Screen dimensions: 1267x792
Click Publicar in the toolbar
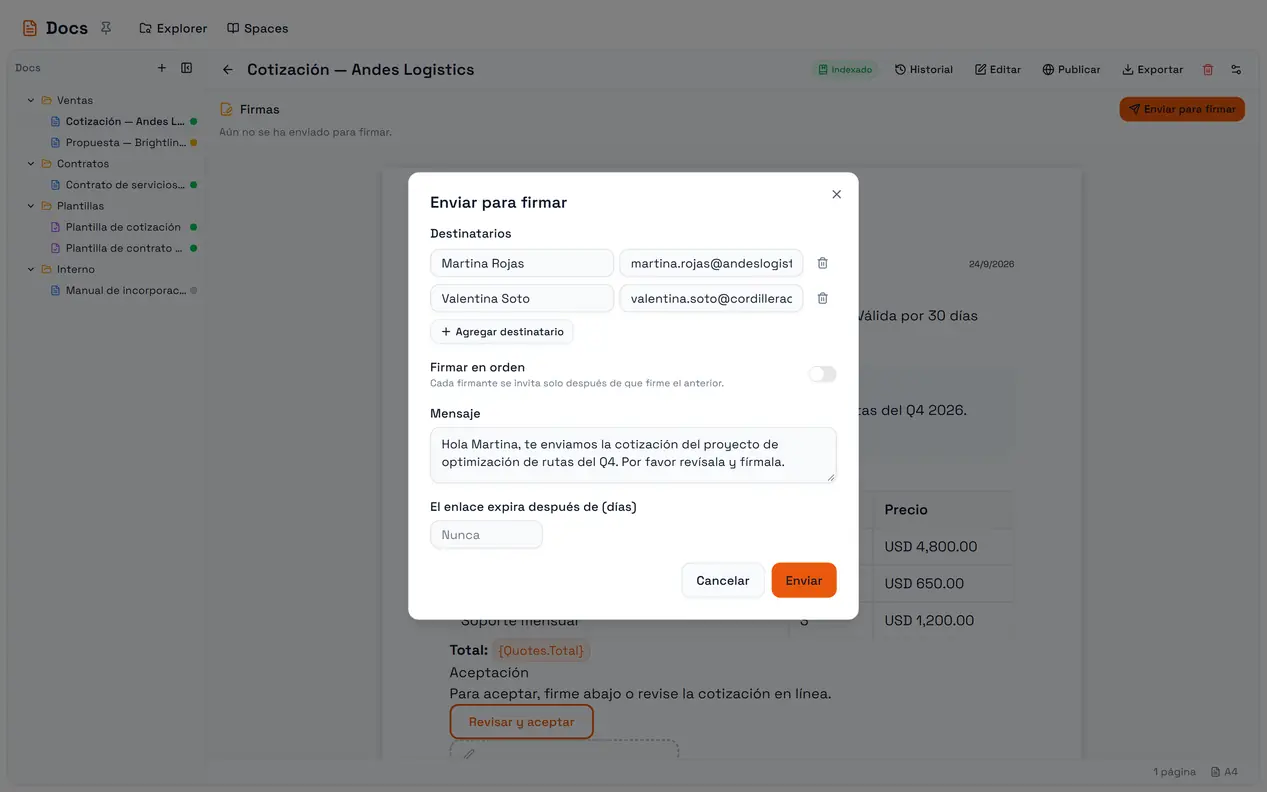(x=1071, y=70)
